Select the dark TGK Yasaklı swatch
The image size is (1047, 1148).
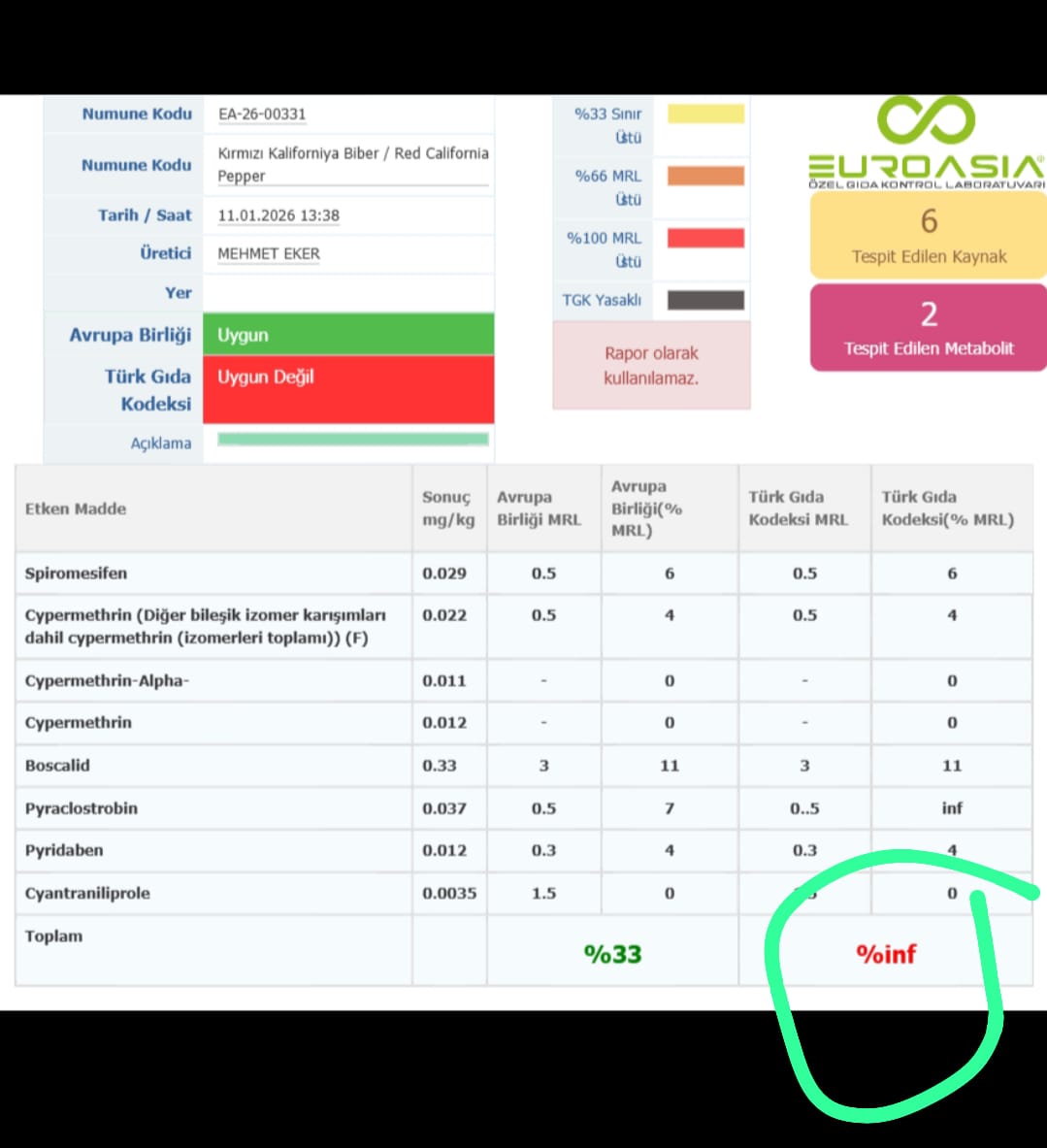[x=705, y=300]
